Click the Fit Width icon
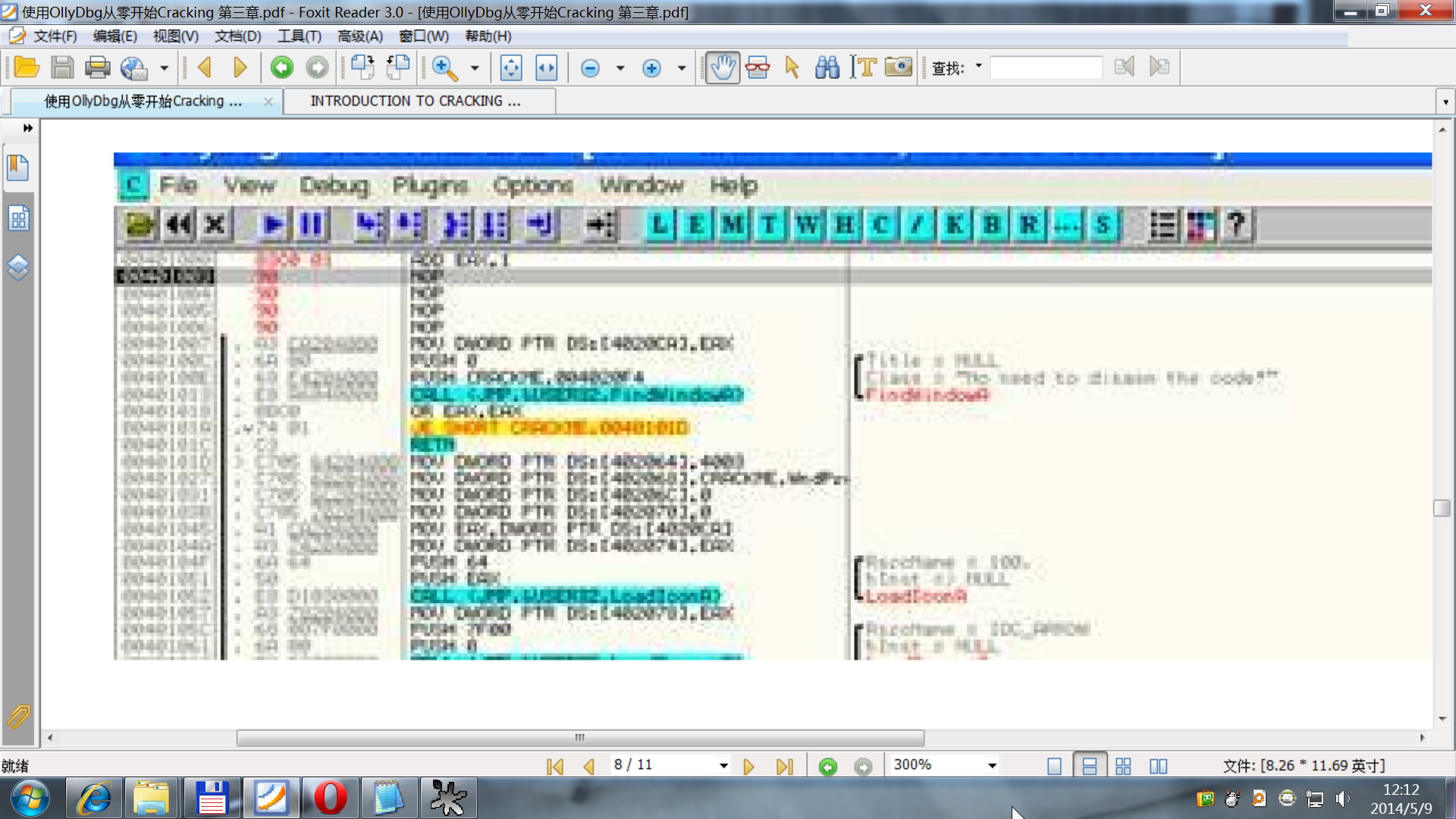 547,67
